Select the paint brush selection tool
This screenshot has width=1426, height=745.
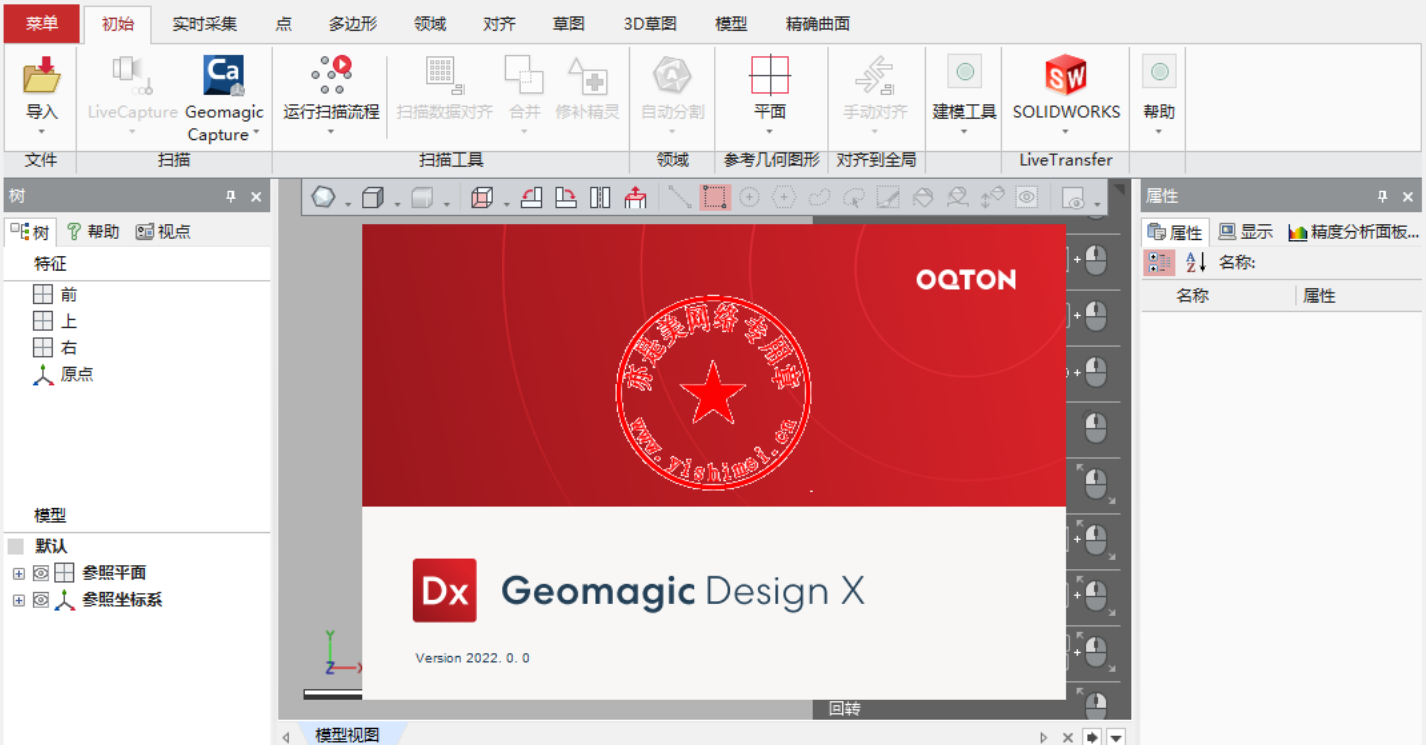click(888, 198)
